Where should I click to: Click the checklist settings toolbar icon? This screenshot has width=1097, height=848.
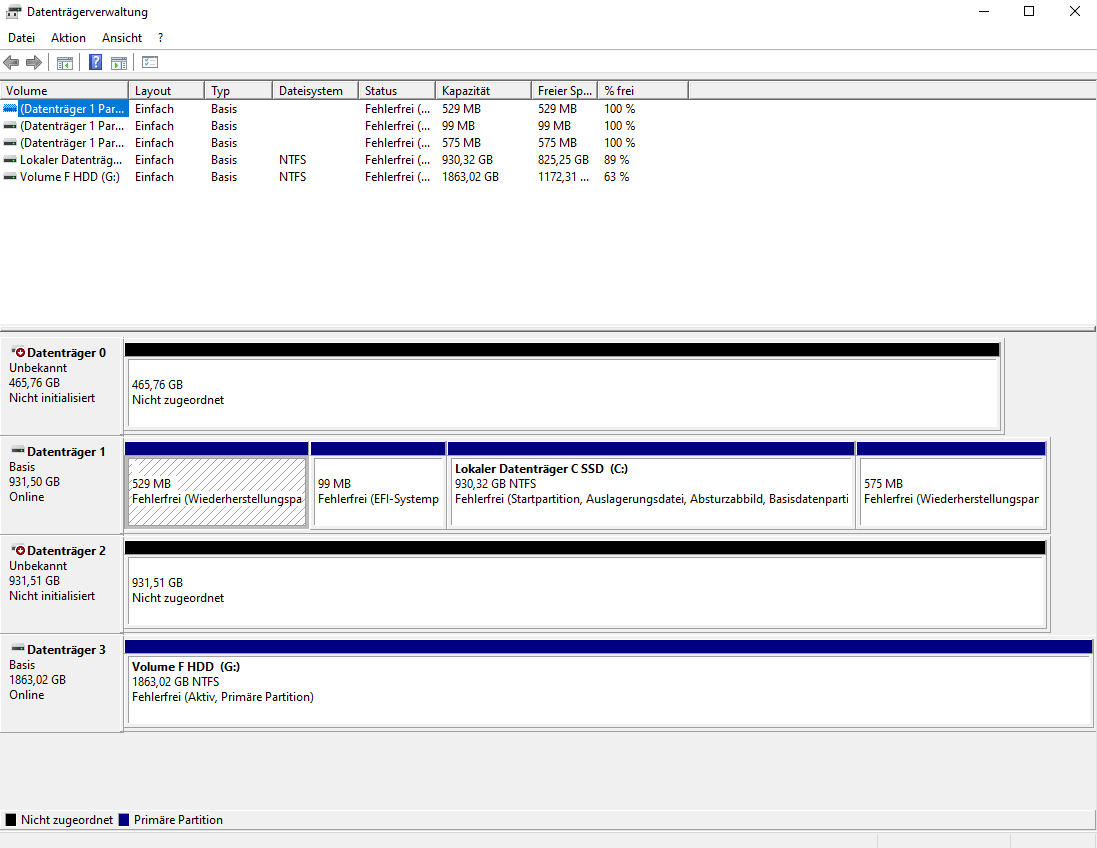[x=150, y=63]
